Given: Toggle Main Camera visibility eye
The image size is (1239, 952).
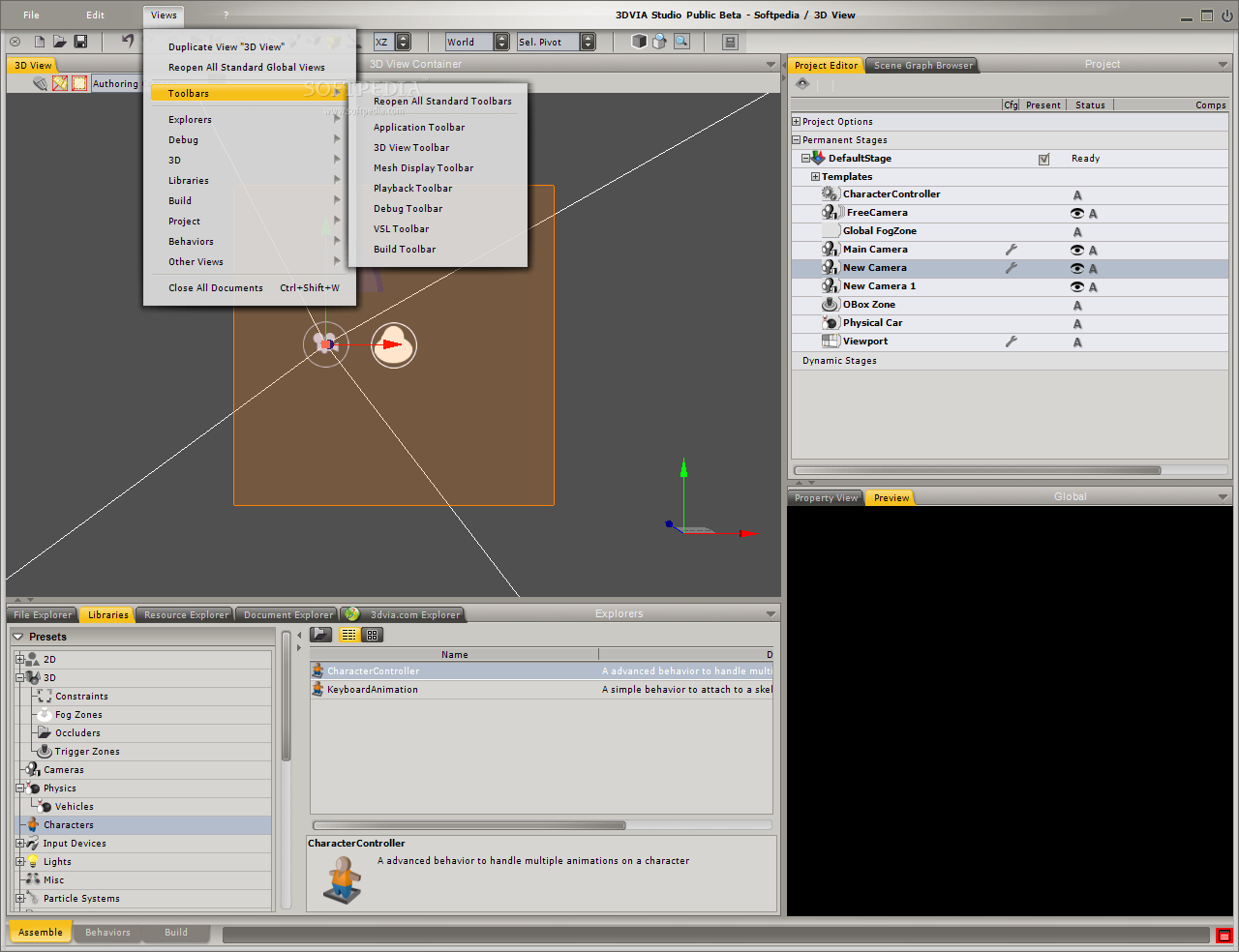Looking at the screenshot, I should click(x=1076, y=251).
